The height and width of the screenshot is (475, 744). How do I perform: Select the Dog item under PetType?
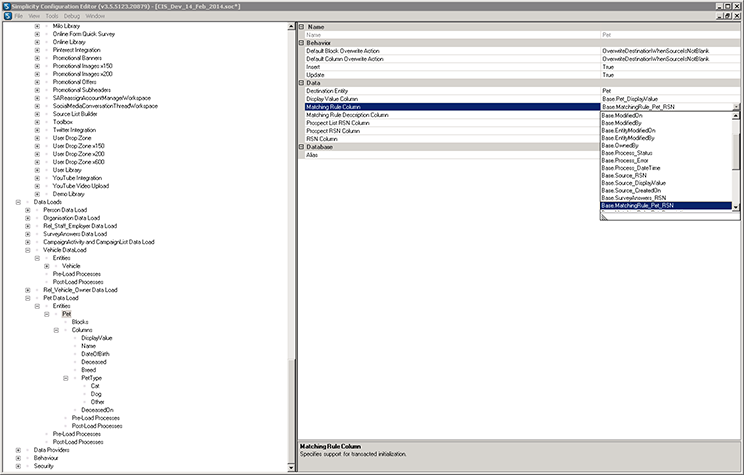click(96, 394)
